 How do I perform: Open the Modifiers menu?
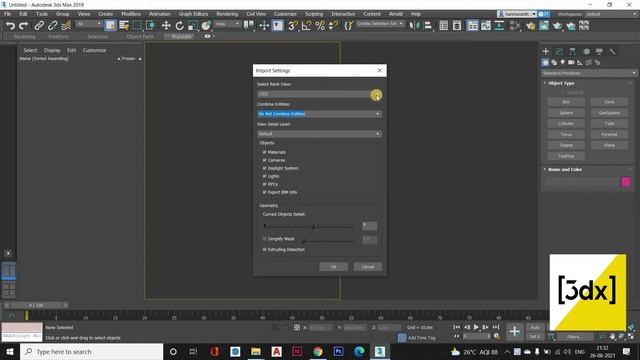tap(131, 14)
